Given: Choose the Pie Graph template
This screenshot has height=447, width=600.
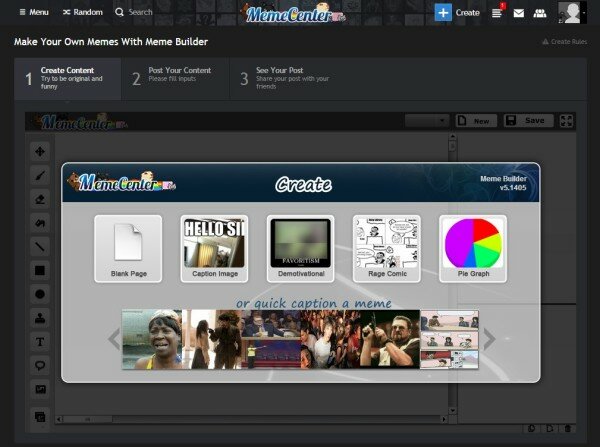Looking at the screenshot, I should tap(472, 248).
